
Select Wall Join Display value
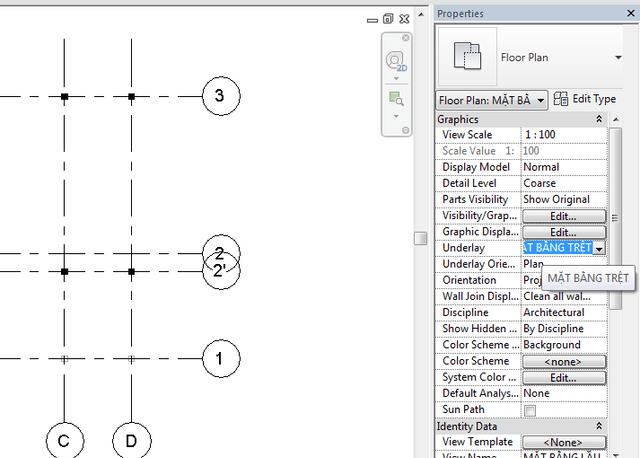point(564,296)
